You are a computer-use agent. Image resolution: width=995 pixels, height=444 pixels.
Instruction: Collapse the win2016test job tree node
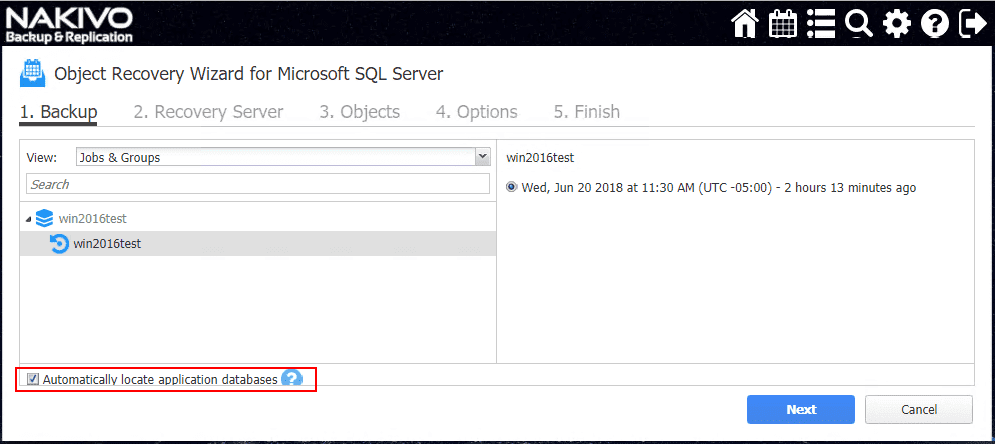(x=27, y=219)
